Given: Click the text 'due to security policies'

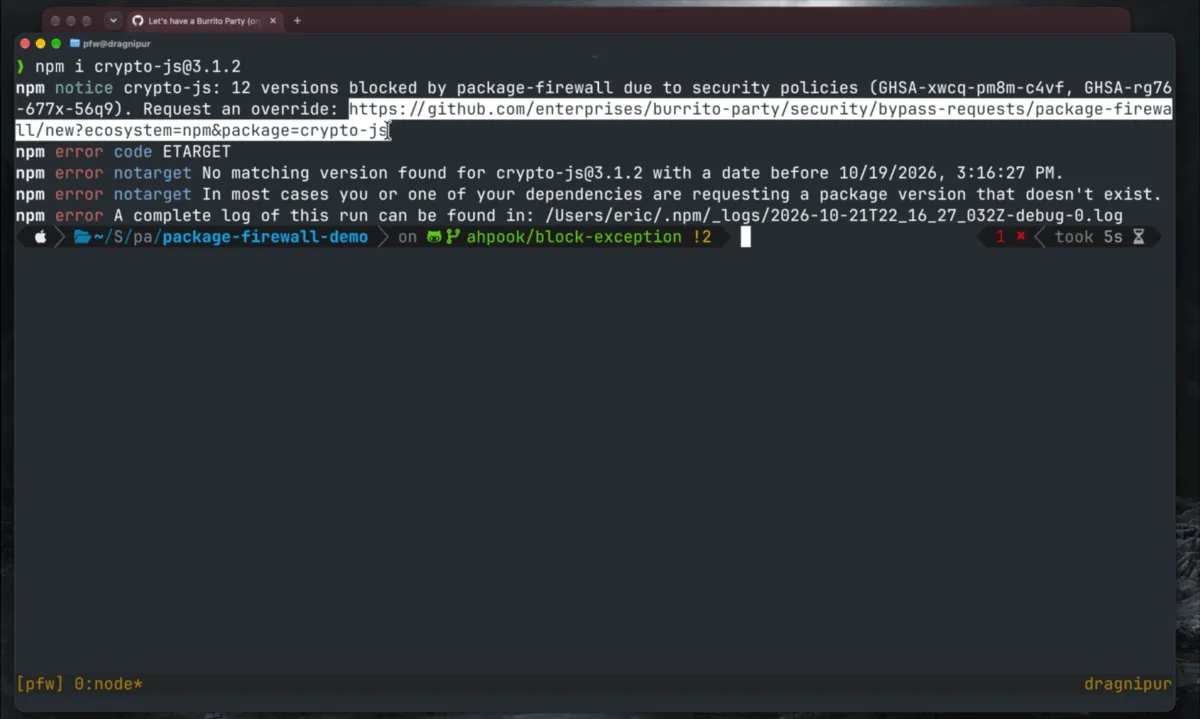Looking at the screenshot, I should point(740,88).
